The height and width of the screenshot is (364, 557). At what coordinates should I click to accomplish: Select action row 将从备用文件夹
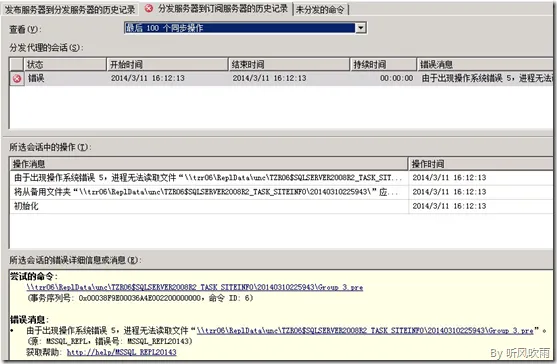(281, 192)
